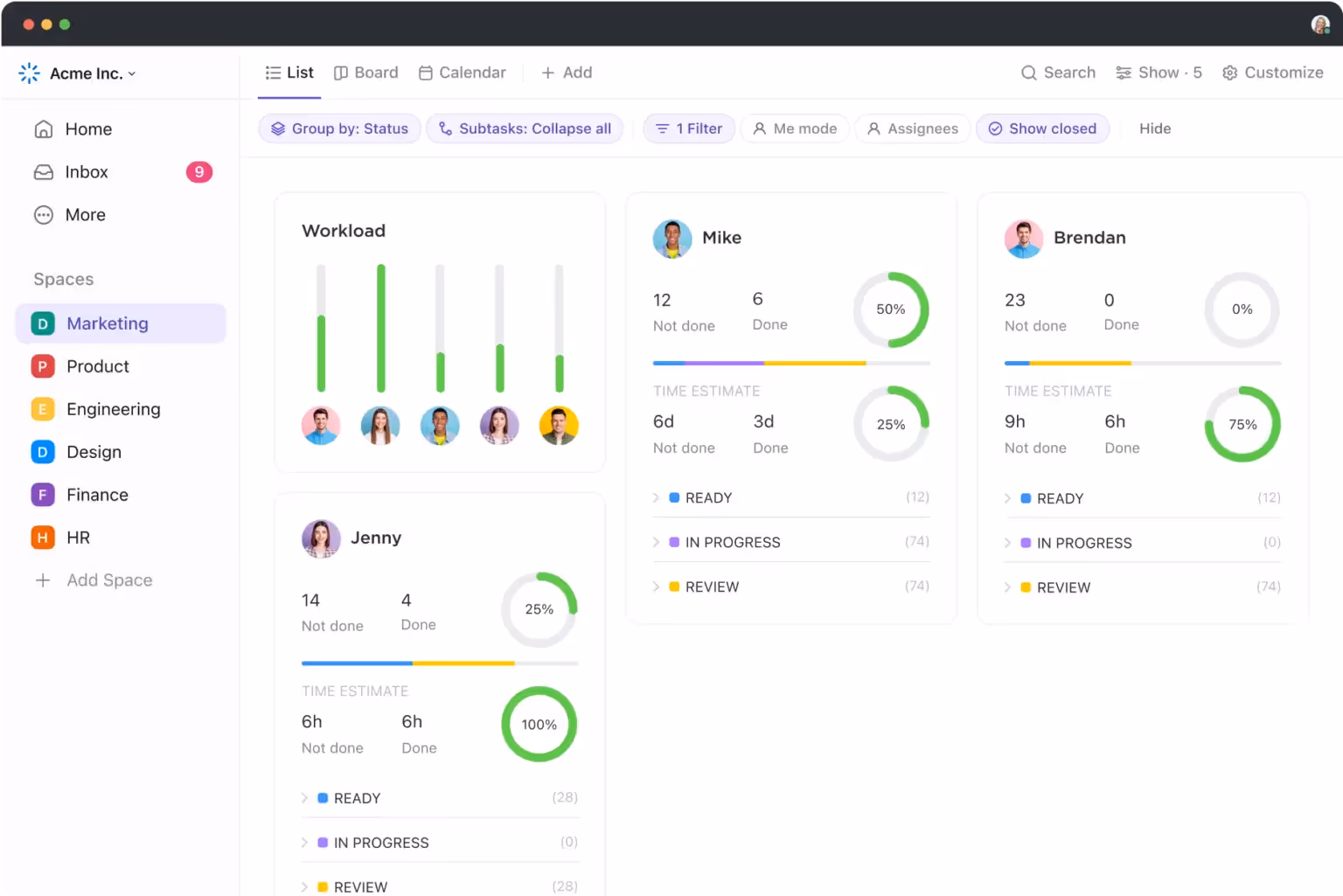The width and height of the screenshot is (1343, 896).
Task: Switch to the Calendar view tab
Action: pos(463,73)
